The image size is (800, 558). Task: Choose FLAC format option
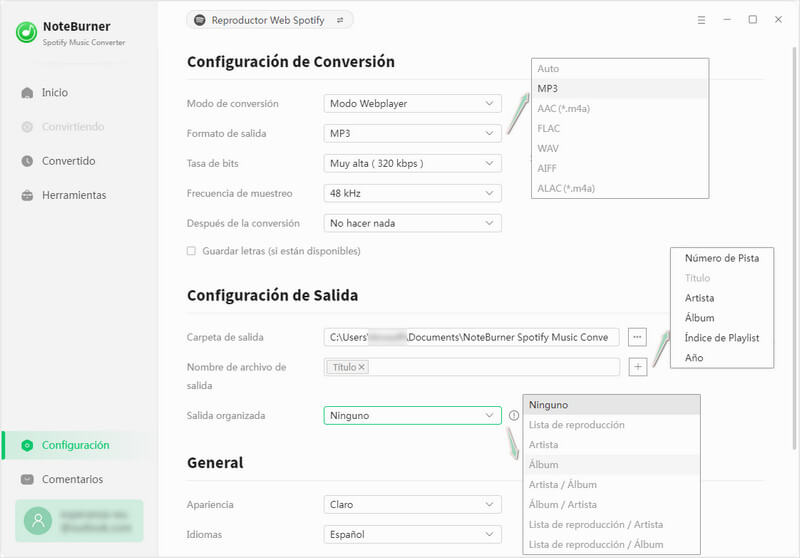point(620,129)
